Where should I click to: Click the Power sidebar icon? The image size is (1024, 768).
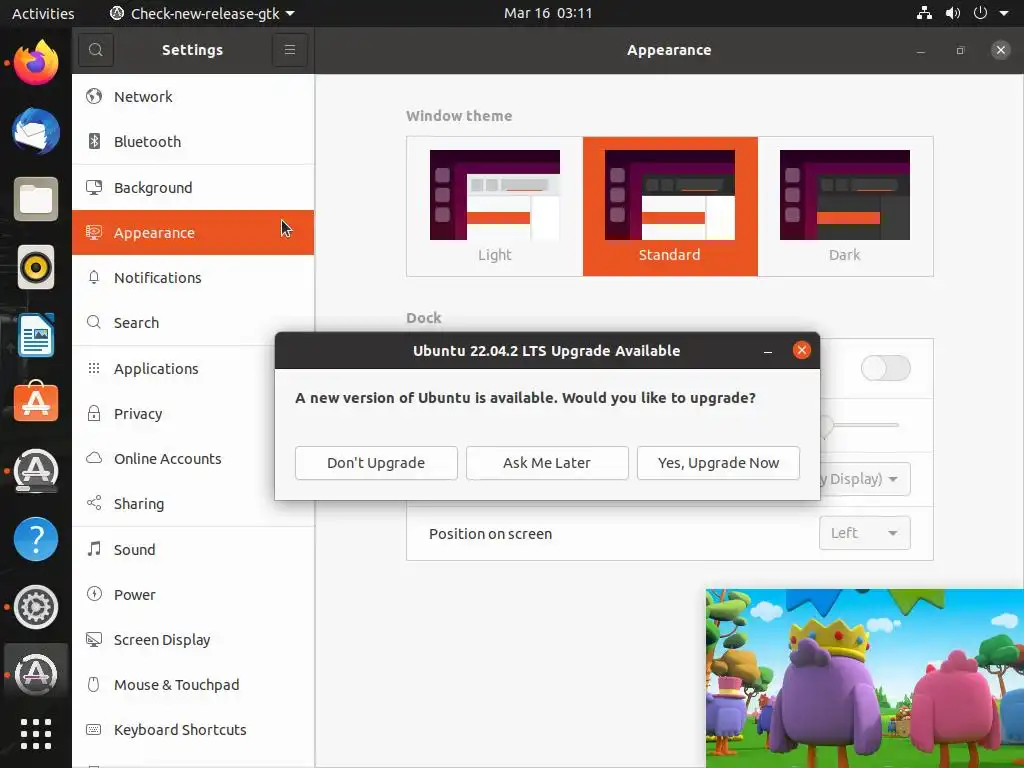[x=94, y=594]
